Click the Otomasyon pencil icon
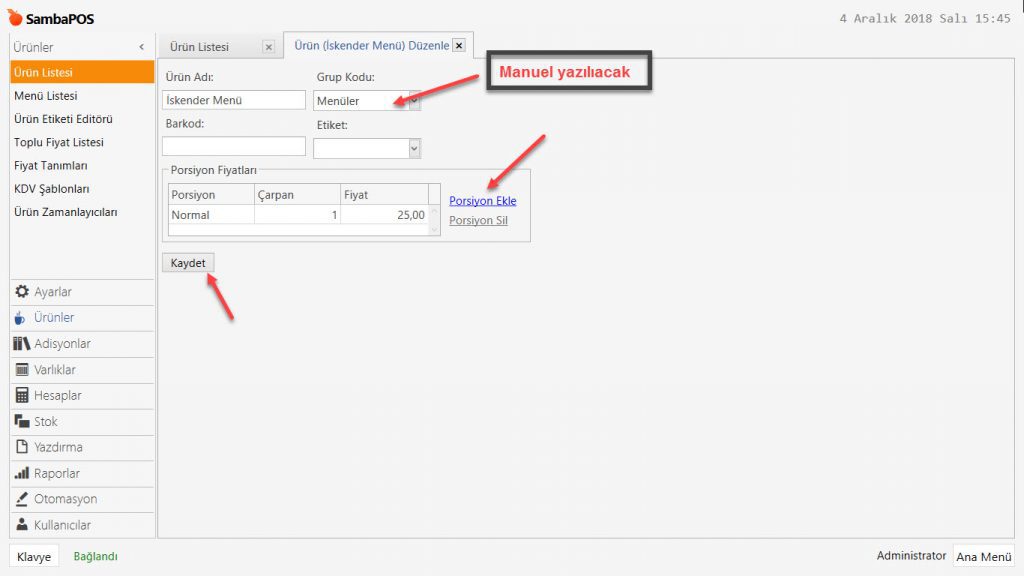The height and width of the screenshot is (576, 1024). point(22,499)
